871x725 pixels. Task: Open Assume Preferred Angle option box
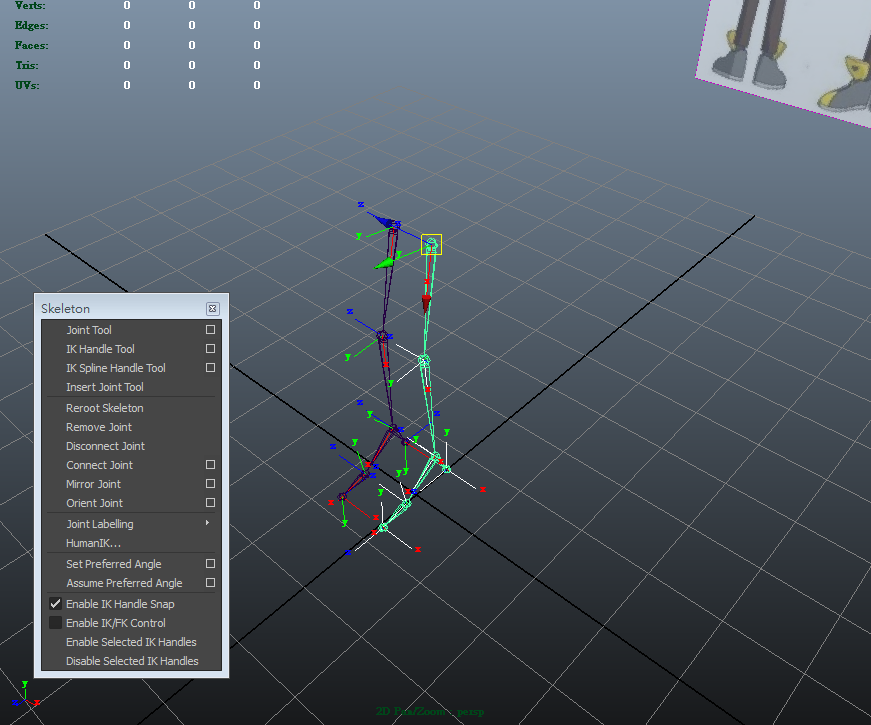(210, 583)
